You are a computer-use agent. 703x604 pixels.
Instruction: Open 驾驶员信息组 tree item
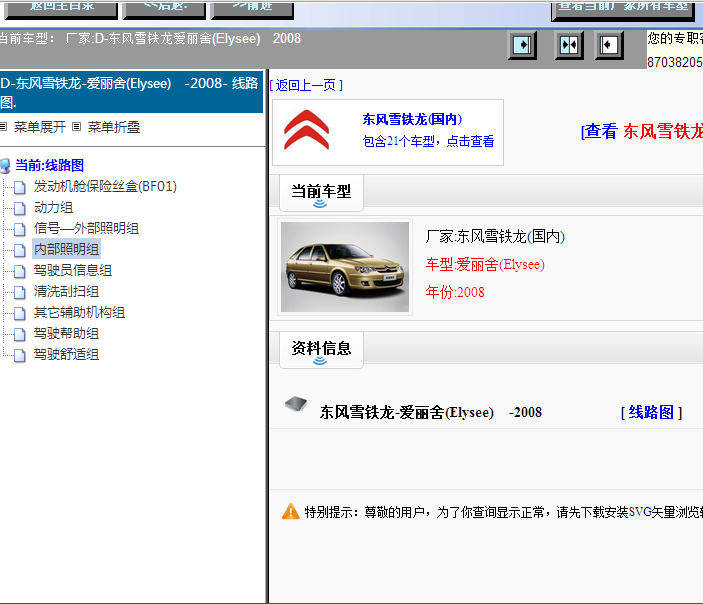pos(73,270)
